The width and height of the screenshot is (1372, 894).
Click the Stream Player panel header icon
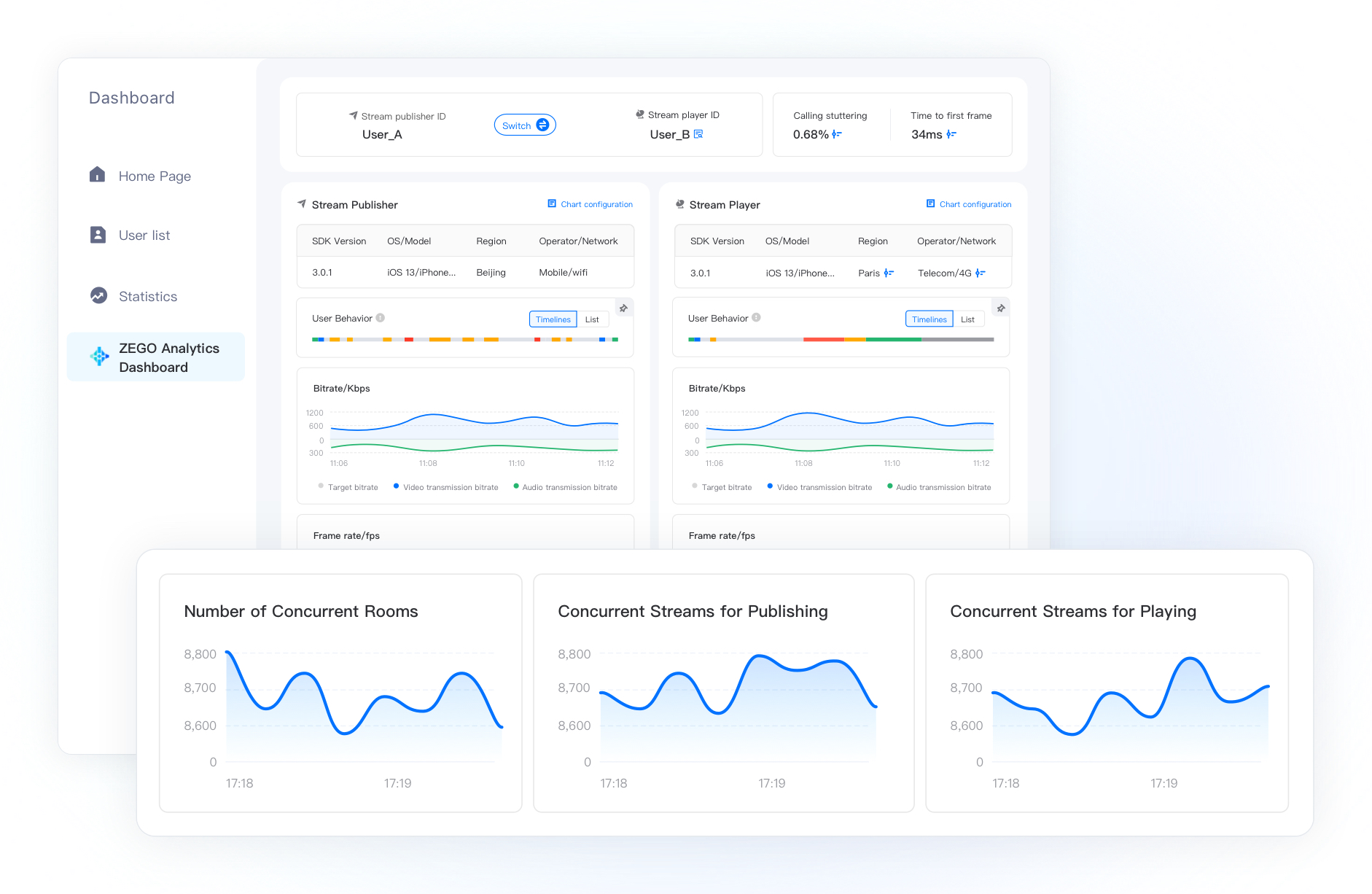(680, 204)
